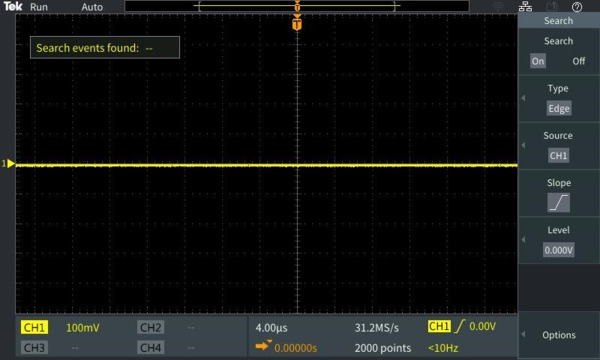Viewport: 600px width, 360px height.
Task: Click the CH1 100mV vertical scale value
Action: (83, 328)
